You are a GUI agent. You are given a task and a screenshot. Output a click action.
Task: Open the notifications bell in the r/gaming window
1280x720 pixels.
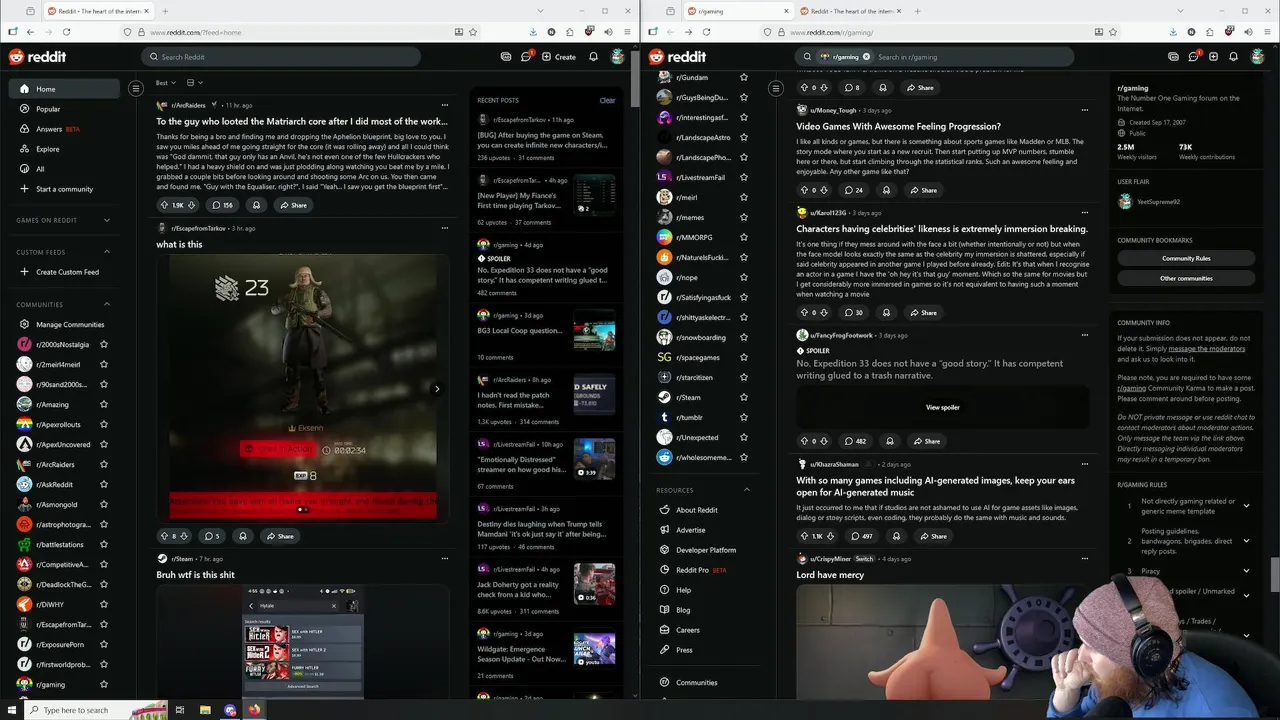[1233, 57]
